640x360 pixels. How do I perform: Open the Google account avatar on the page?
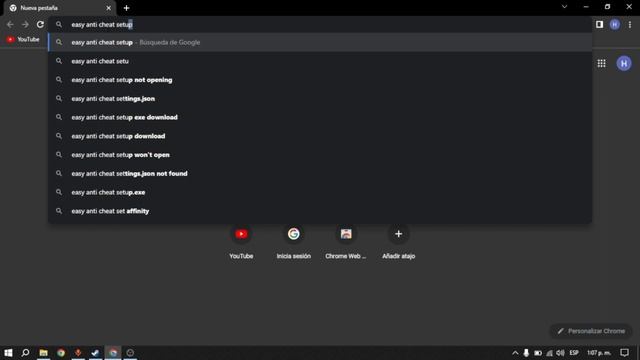pos(624,63)
